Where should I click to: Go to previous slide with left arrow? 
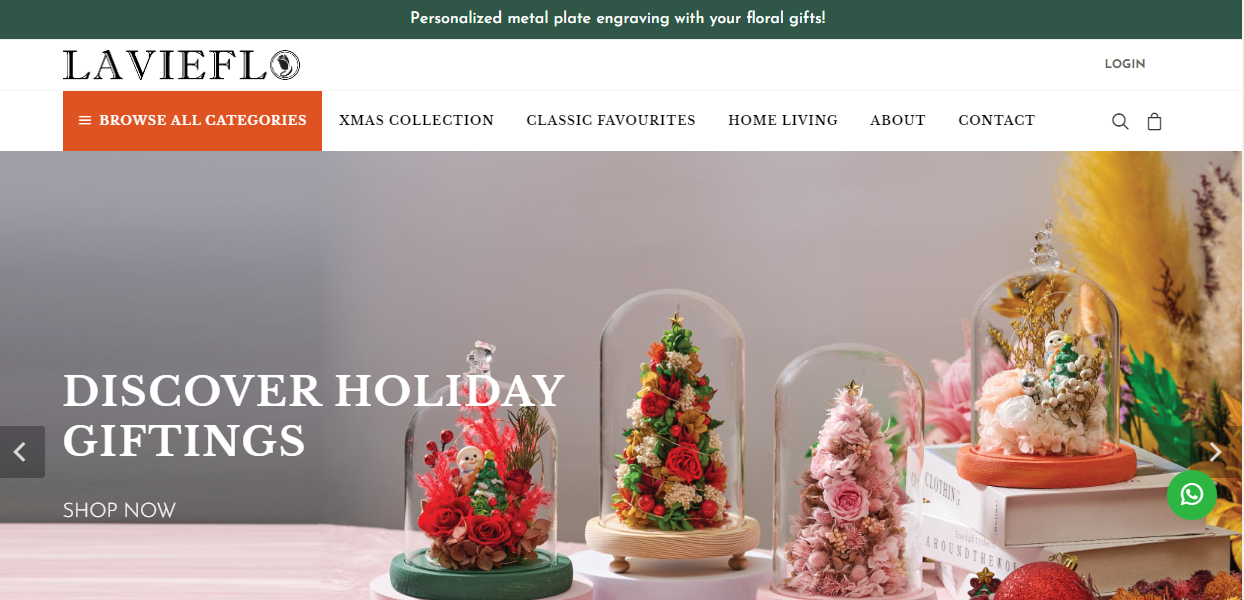21,452
